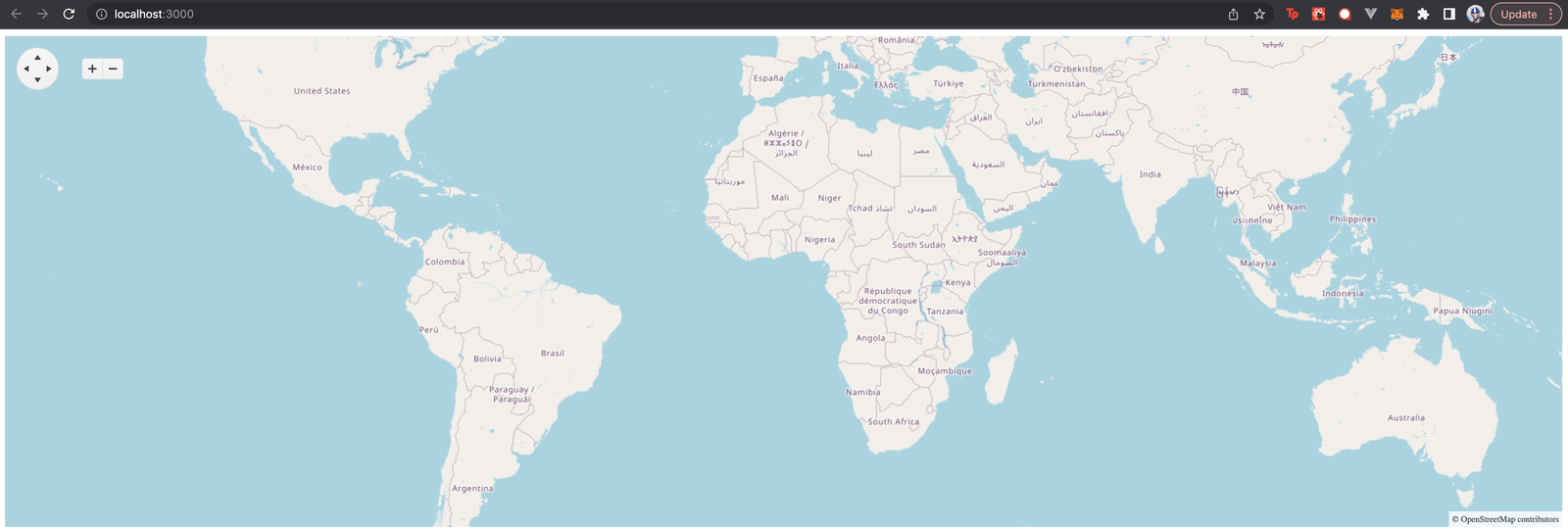
Task: Share this page via the share icon
Action: click(1233, 14)
